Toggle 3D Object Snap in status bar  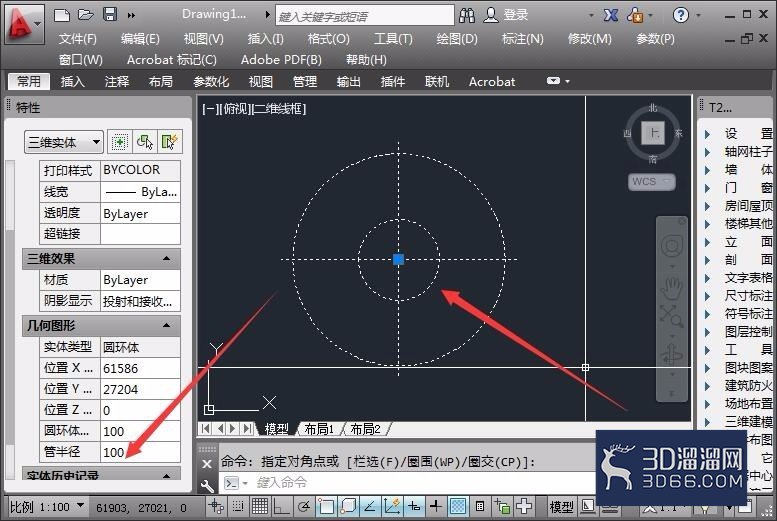(x=348, y=506)
